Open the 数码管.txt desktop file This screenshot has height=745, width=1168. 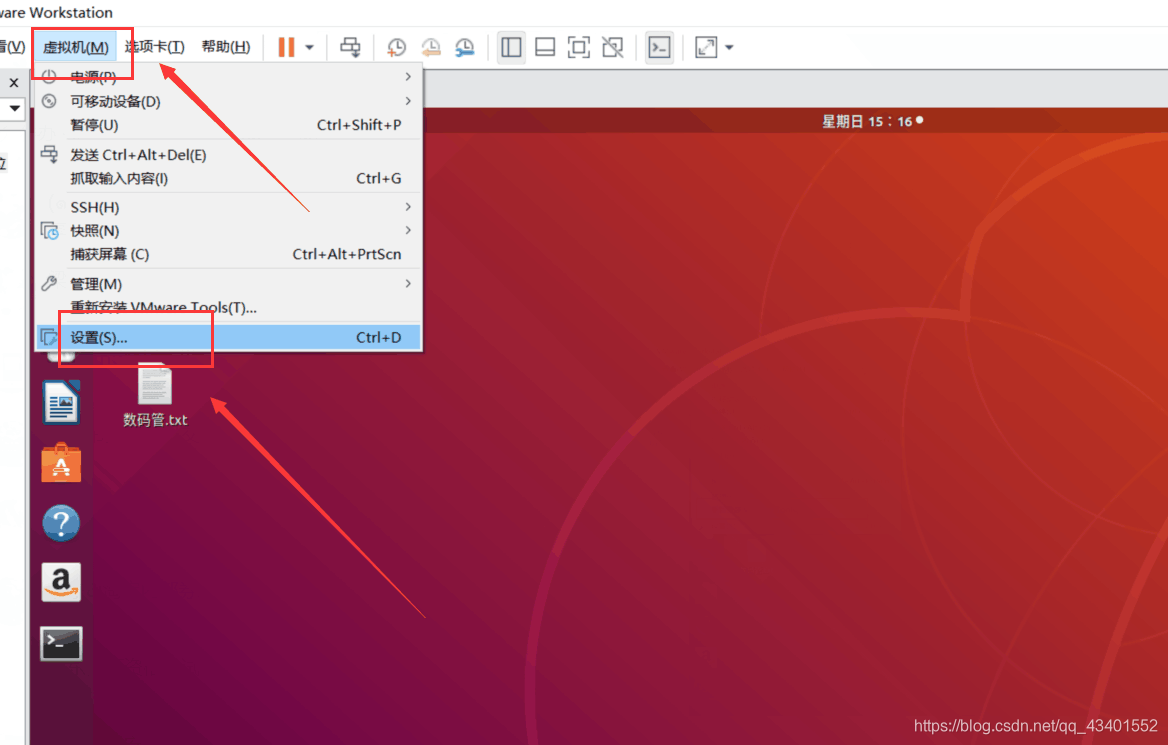[x=155, y=396]
